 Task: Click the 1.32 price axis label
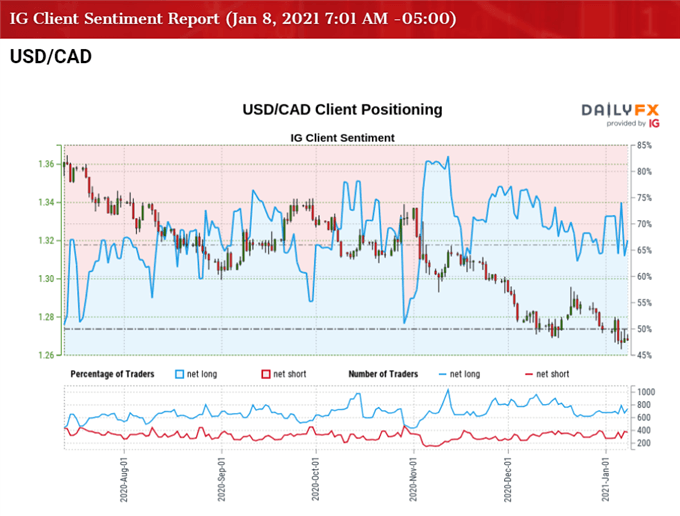coord(46,241)
